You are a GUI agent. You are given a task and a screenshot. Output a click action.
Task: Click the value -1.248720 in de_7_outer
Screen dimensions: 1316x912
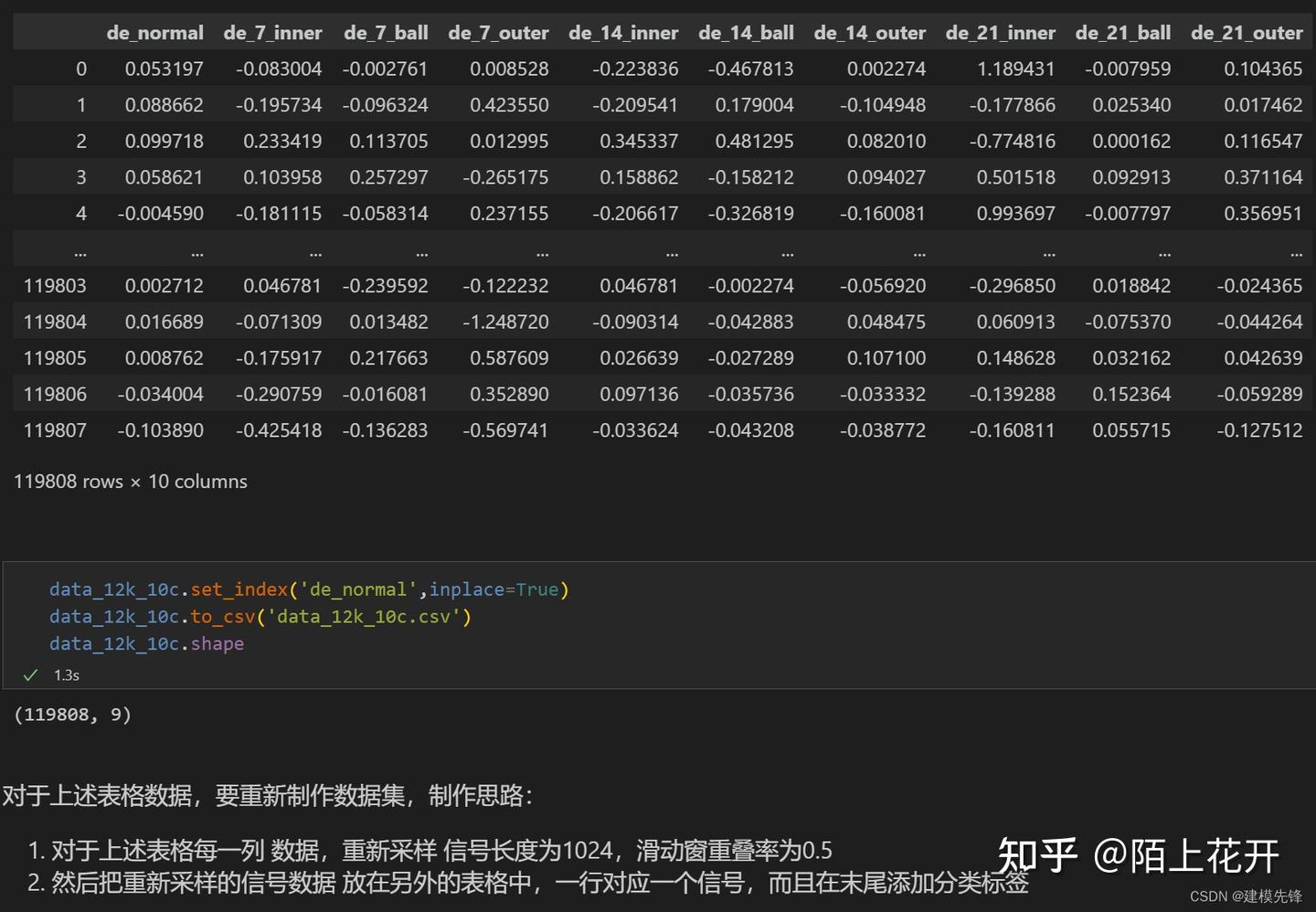(508, 321)
